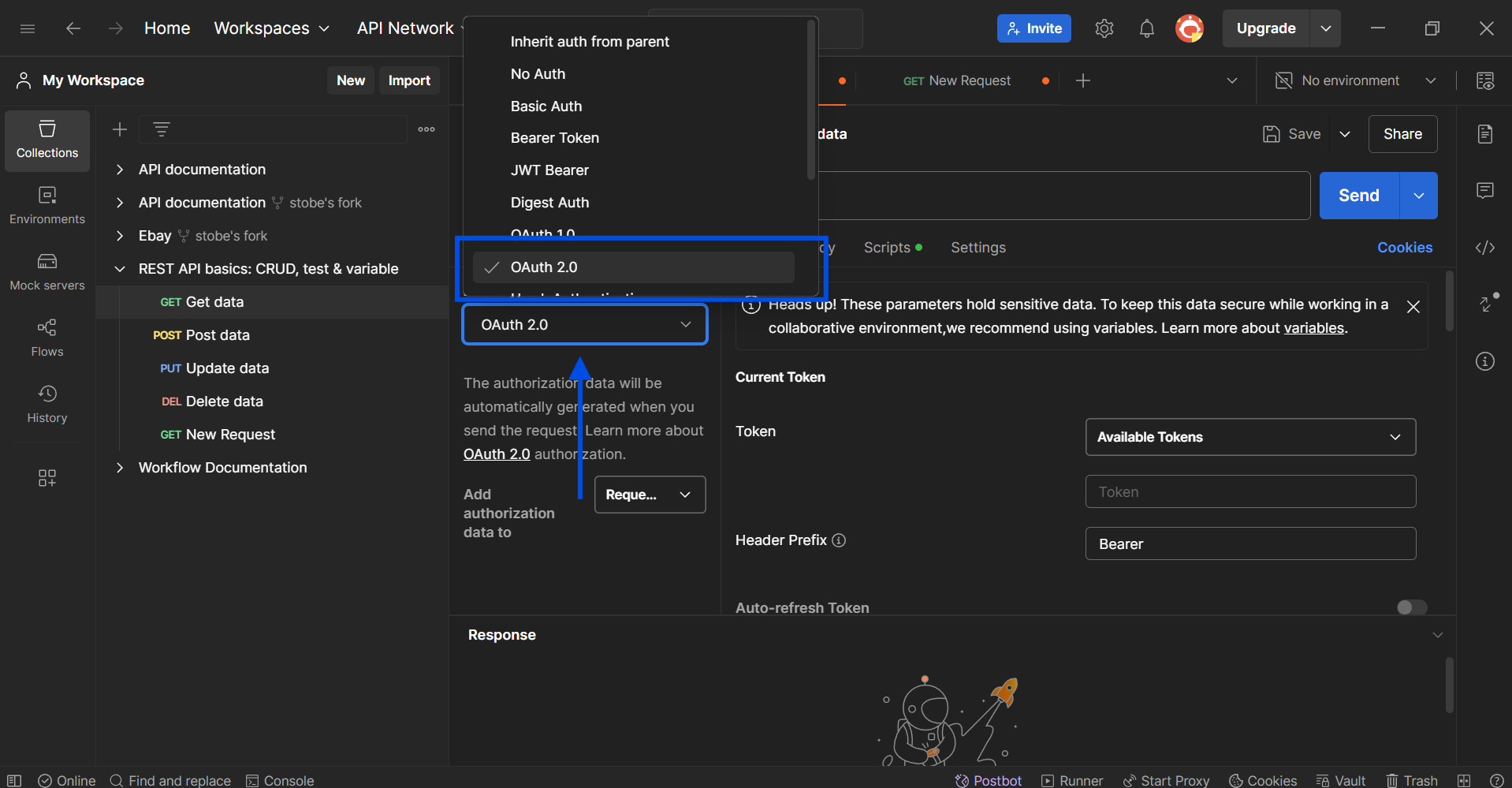Open the comments icon in the right sidebar
The image size is (1512, 788).
(x=1485, y=191)
